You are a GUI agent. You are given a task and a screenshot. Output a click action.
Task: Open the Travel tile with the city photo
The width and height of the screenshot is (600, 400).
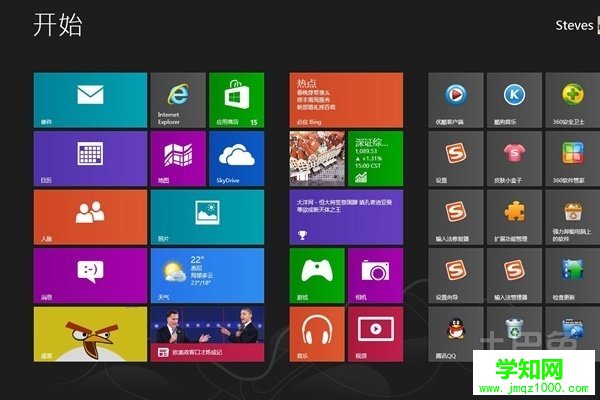(x=317, y=158)
